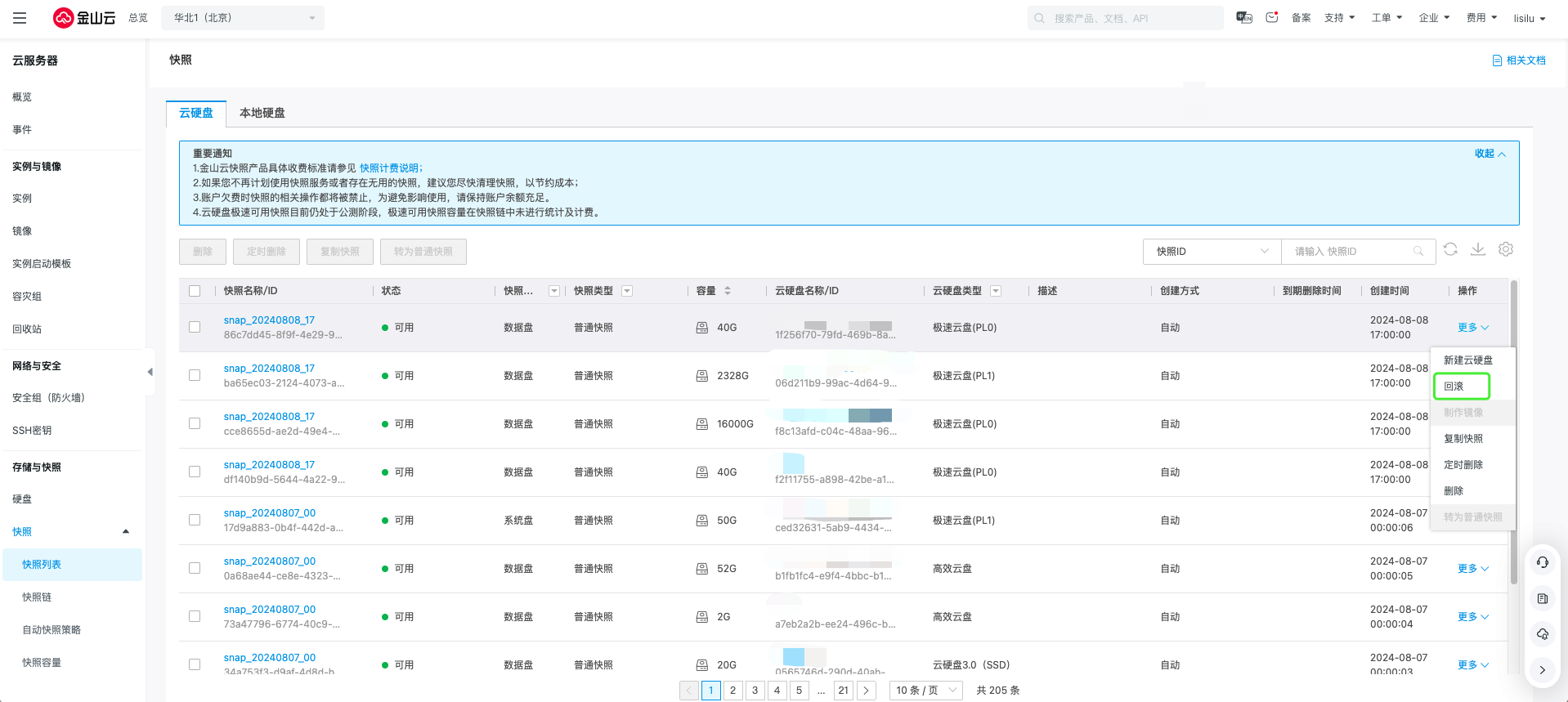
Task: Select the checkbox for the 50G system disk row
Action: [195, 520]
